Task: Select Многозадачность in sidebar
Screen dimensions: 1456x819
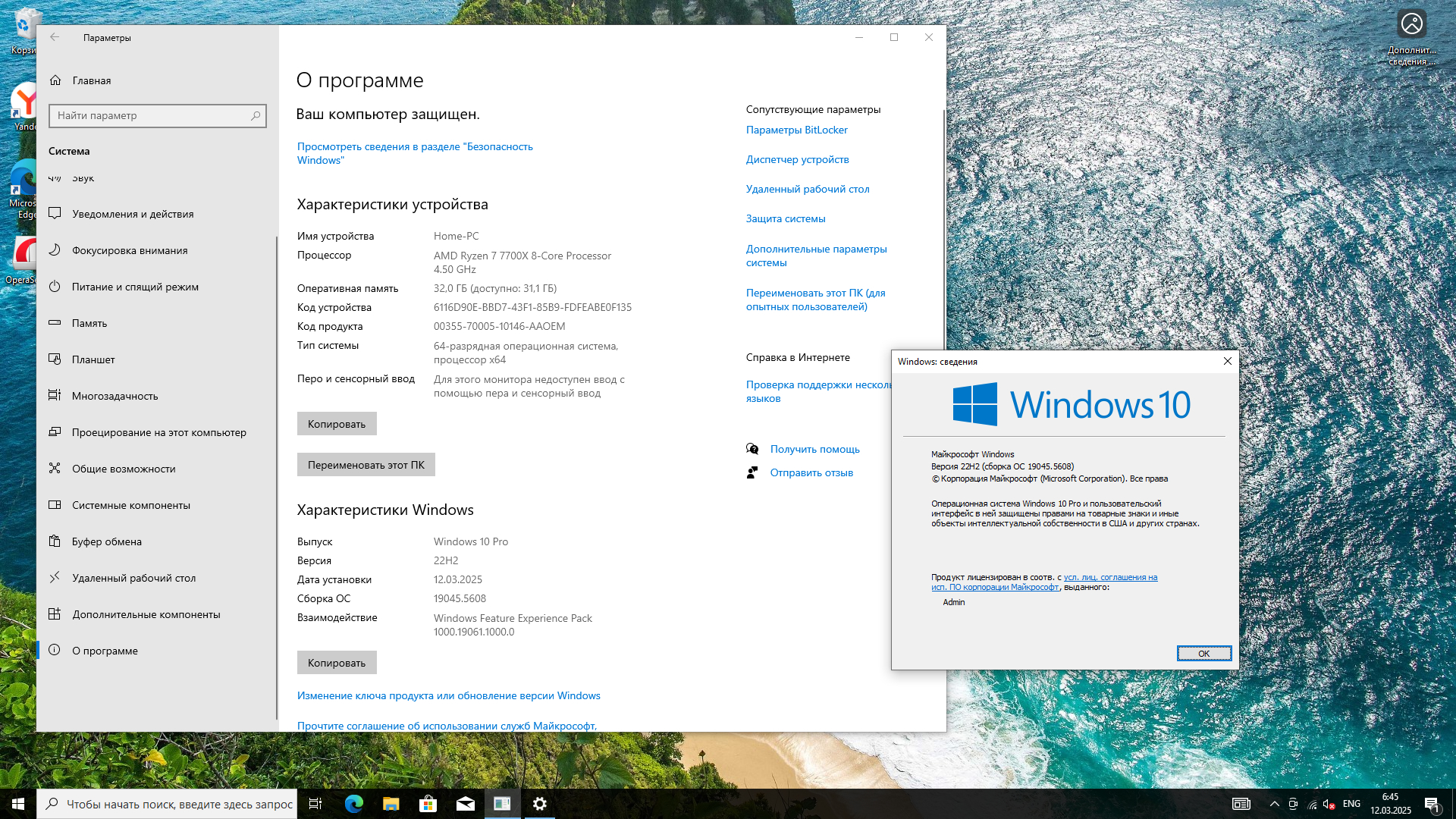Action: pos(115,396)
